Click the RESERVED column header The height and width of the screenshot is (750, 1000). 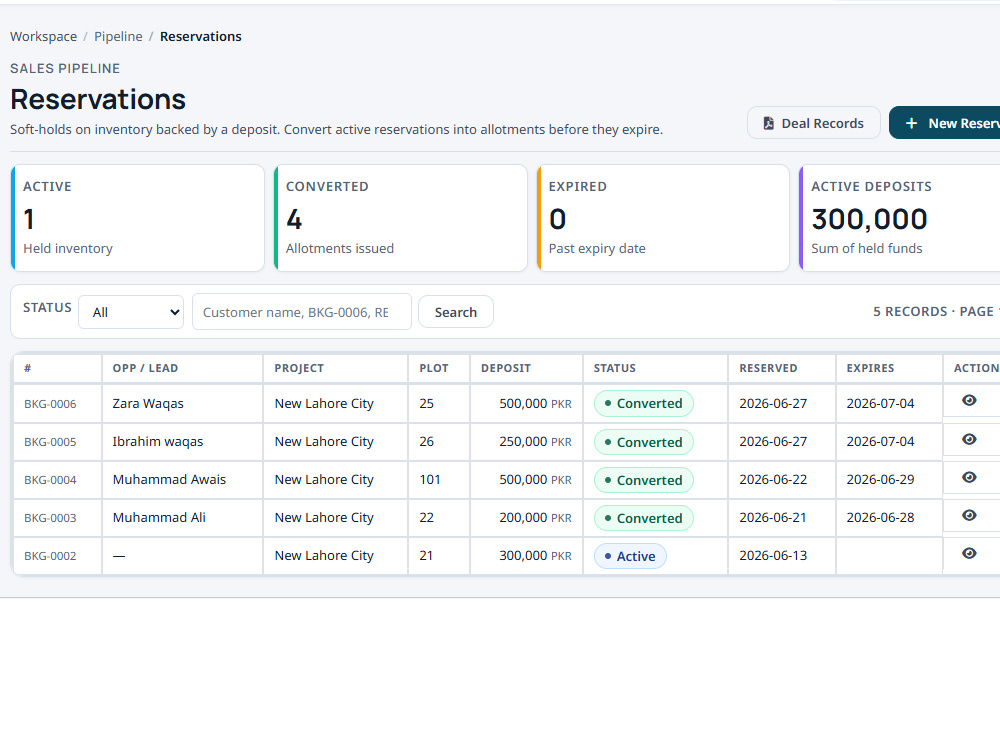pyautogui.click(x=768, y=368)
